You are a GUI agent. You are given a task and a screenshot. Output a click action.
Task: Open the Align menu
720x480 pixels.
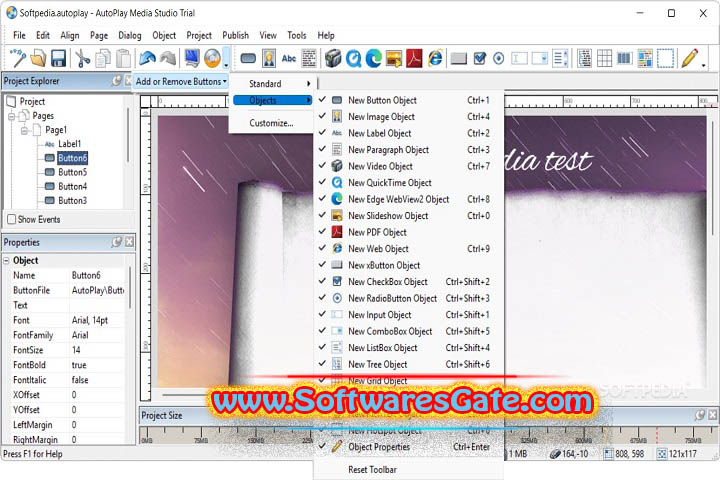pyautogui.click(x=70, y=35)
